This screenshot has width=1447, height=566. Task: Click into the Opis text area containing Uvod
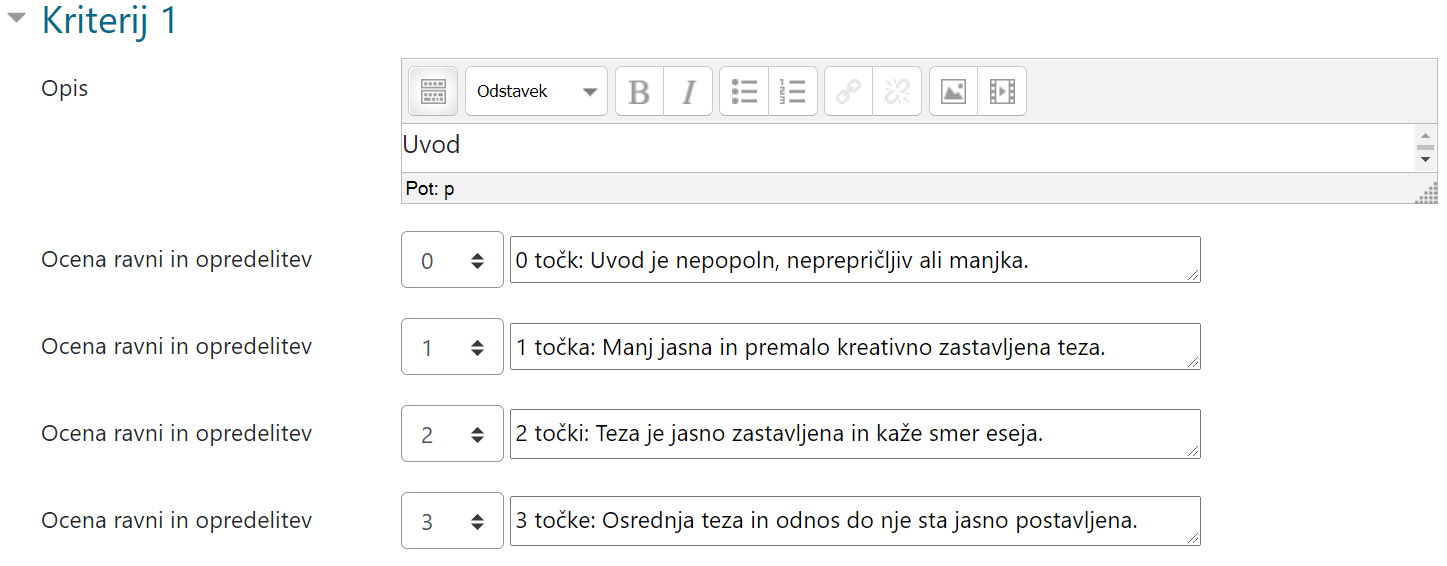908,147
